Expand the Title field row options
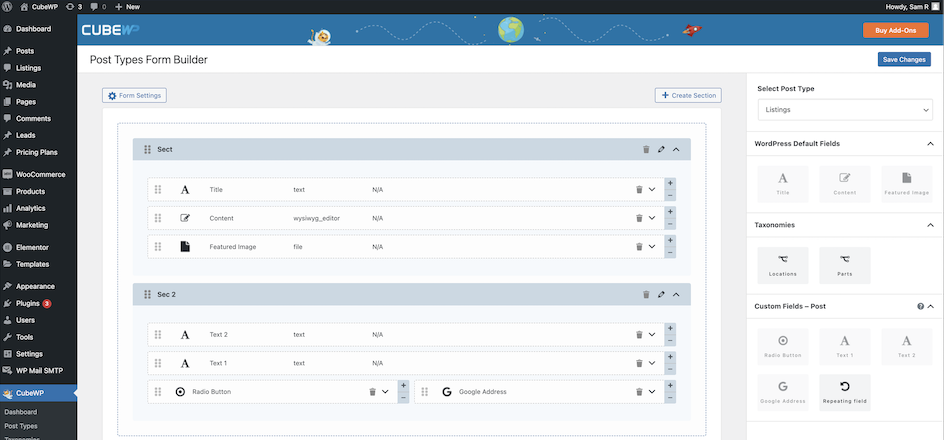This screenshot has width=944, height=440. point(652,190)
